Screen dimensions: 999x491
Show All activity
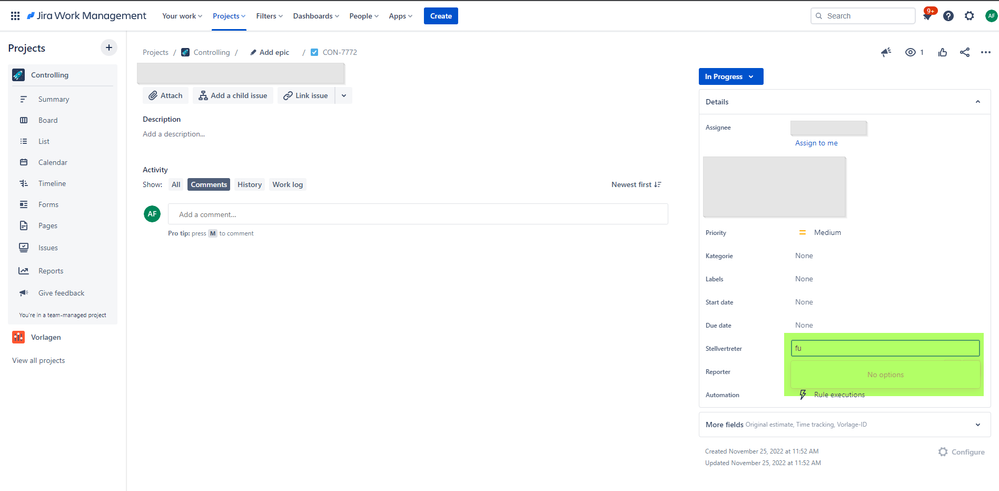(x=176, y=185)
